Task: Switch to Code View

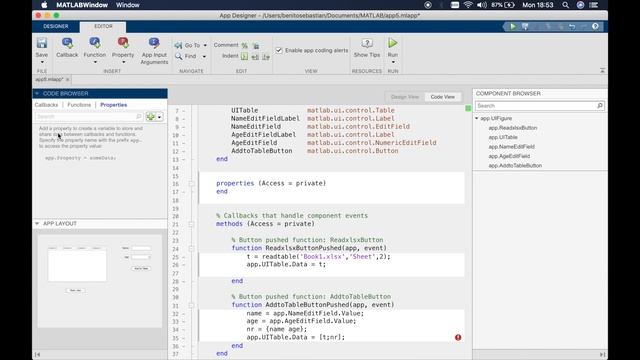Action: [x=442, y=97]
